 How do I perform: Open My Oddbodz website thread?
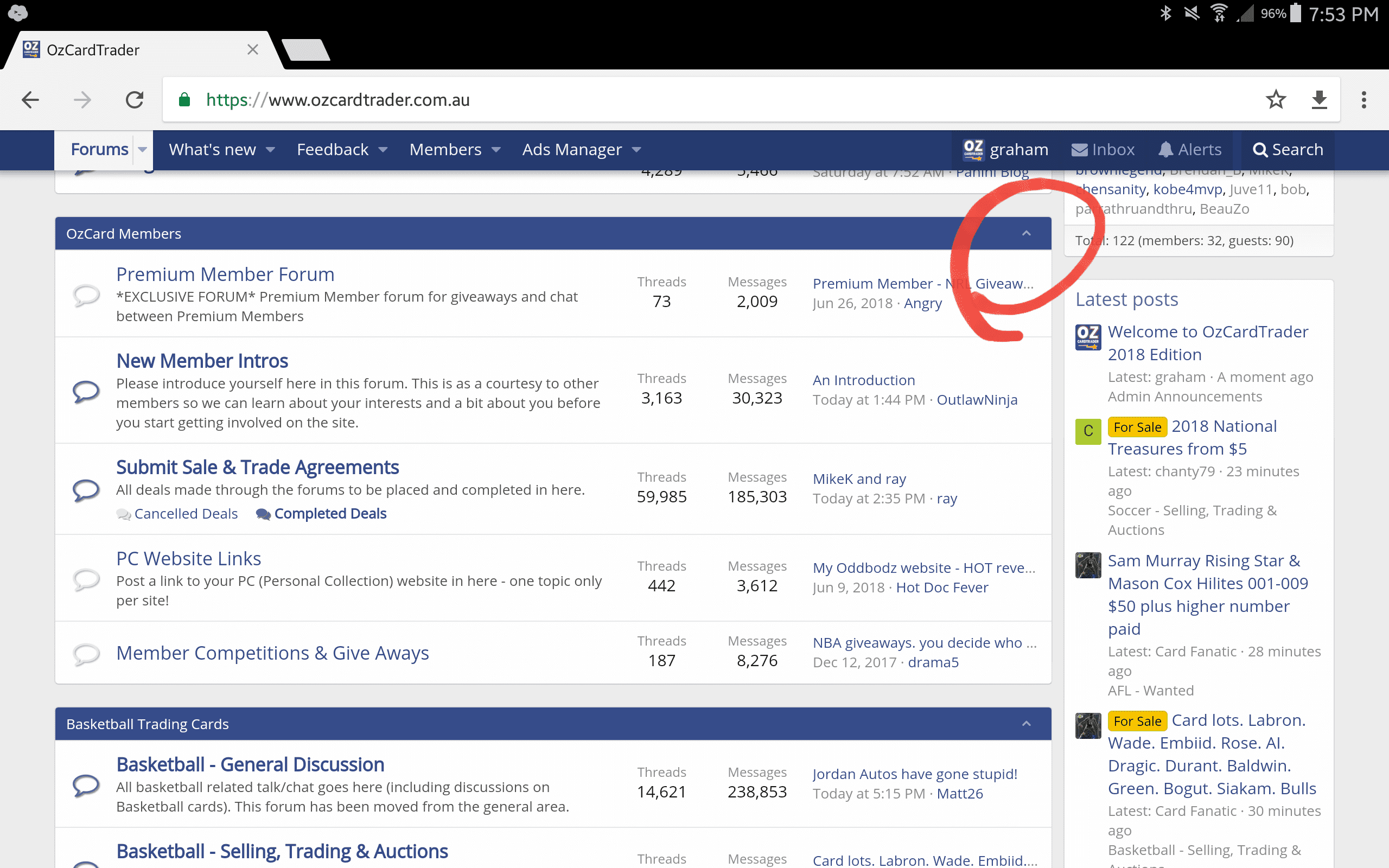pos(924,568)
